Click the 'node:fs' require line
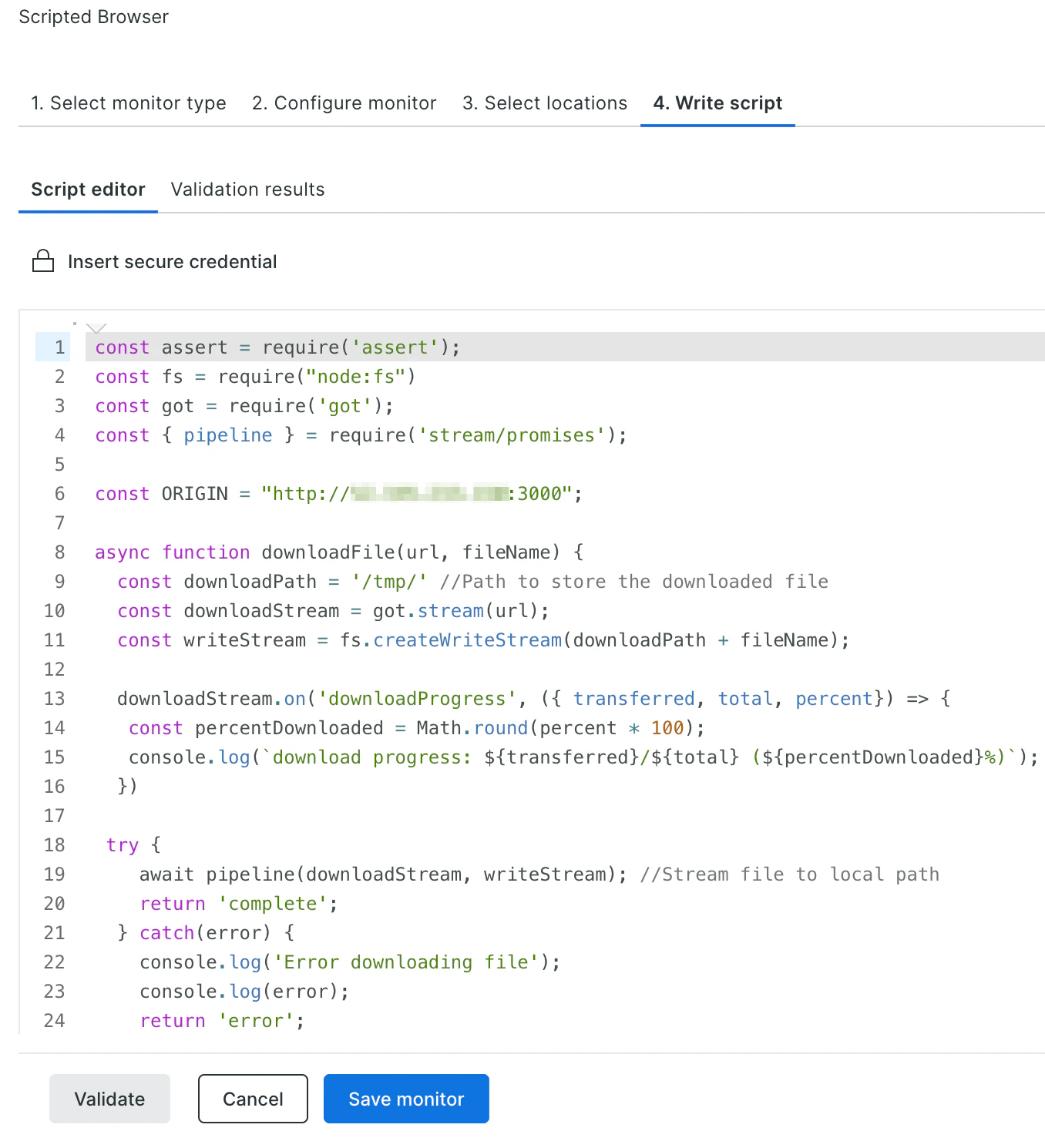The image size is (1045, 1148). [x=255, y=377]
